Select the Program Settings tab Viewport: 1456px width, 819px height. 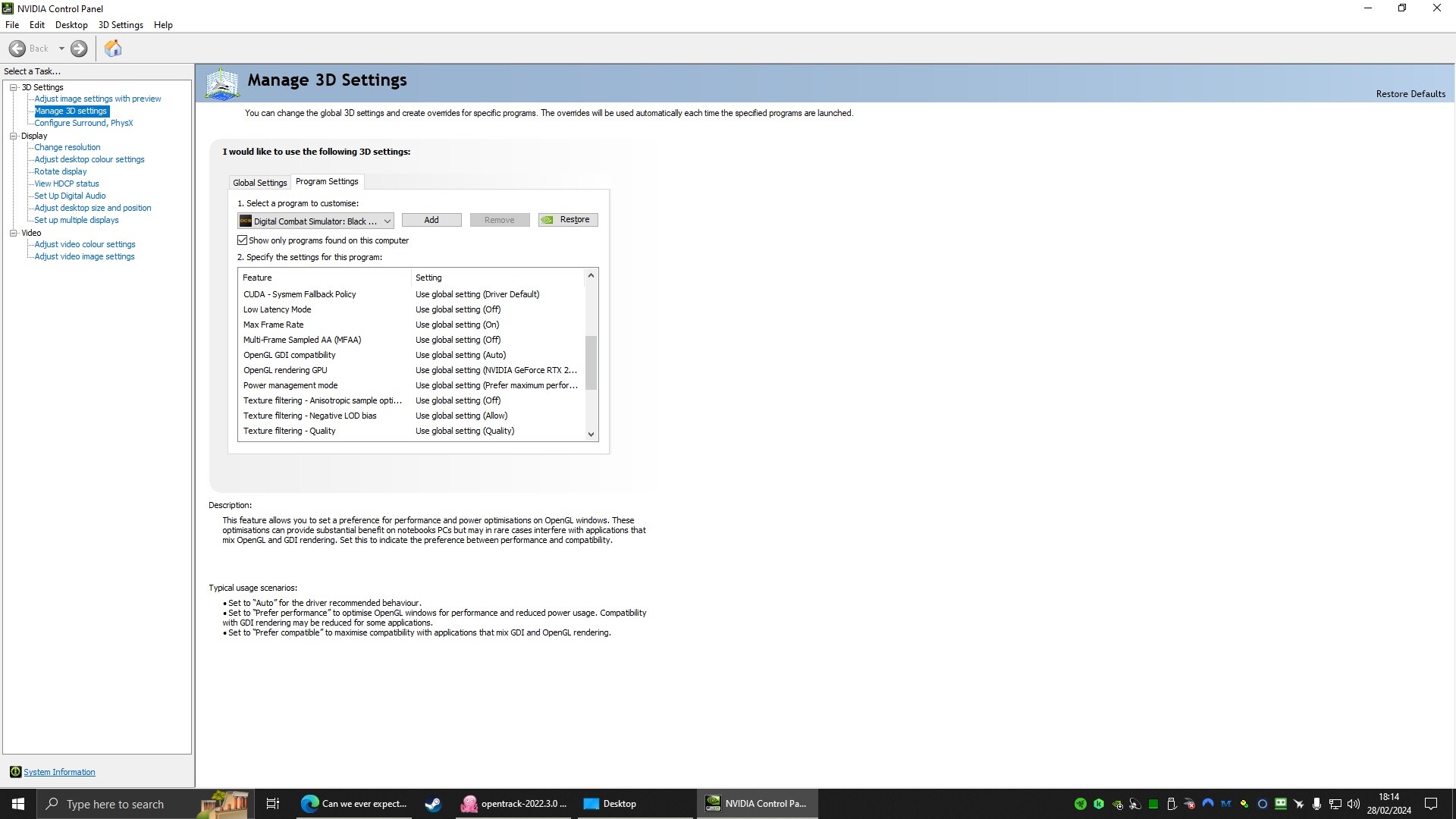(327, 181)
